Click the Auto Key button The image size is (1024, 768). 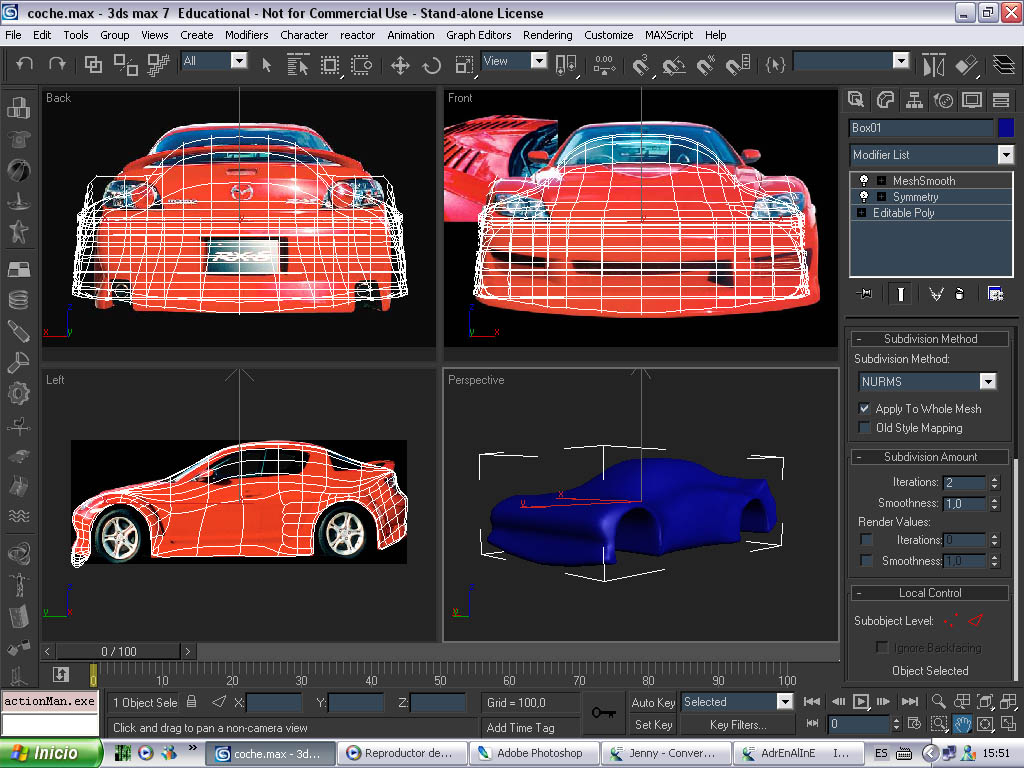(x=654, y=703)
